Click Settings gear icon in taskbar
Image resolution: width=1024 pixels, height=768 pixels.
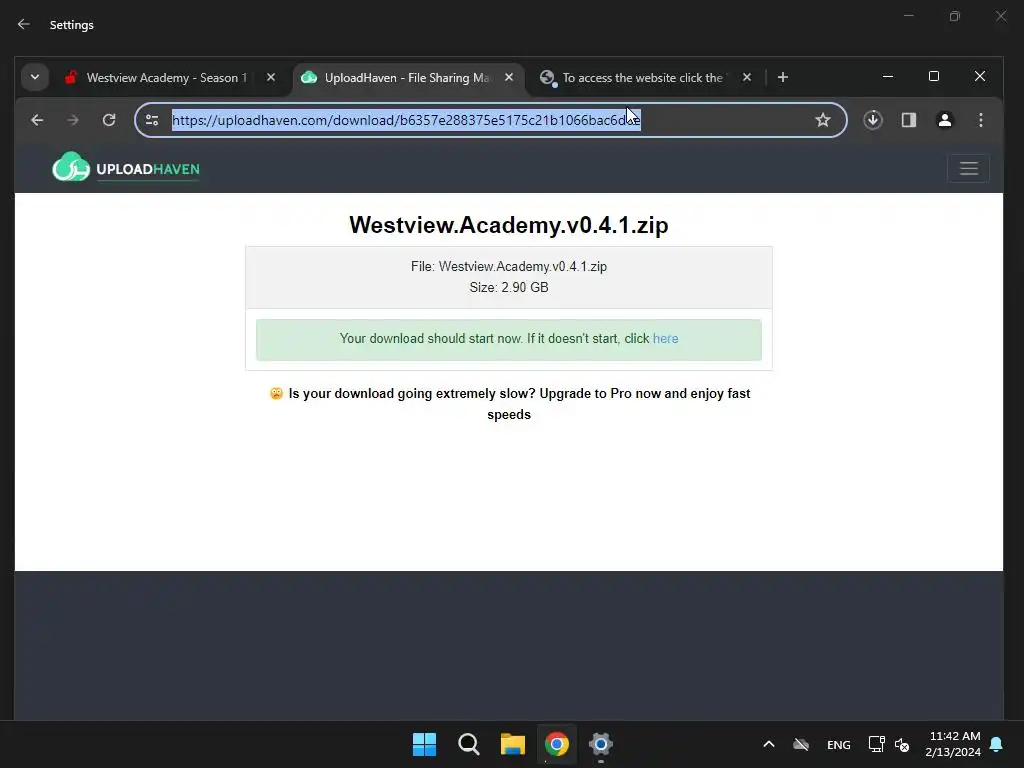pyautogui.click(x=601, y=744)
